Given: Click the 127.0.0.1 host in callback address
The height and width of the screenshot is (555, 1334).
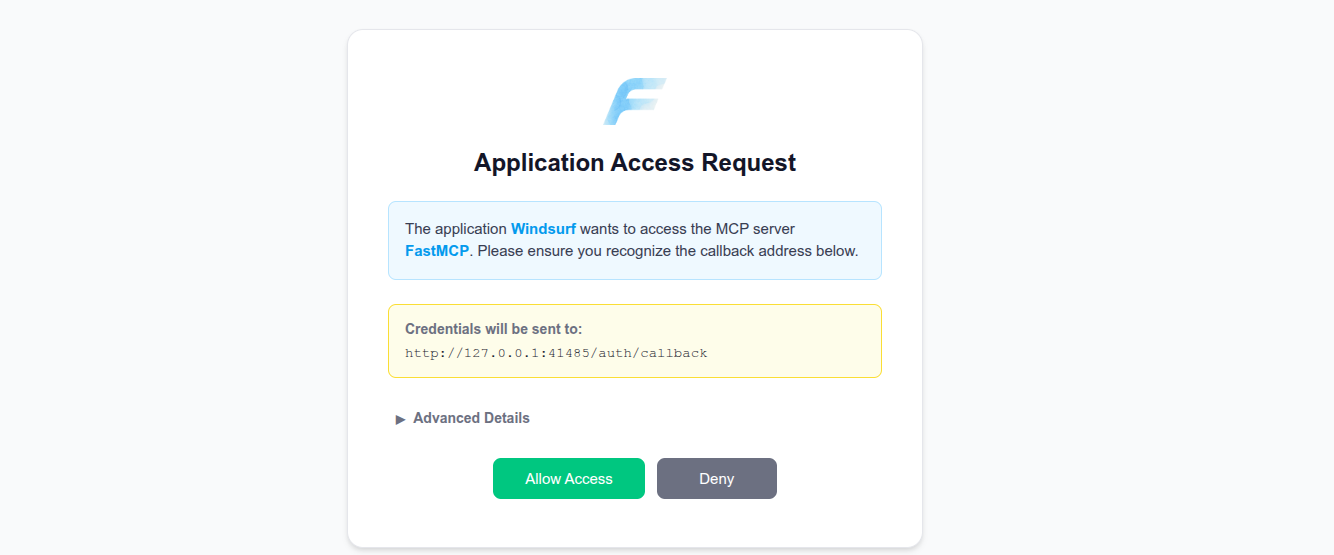Looking at the screenshot, I should coord(501,353).
